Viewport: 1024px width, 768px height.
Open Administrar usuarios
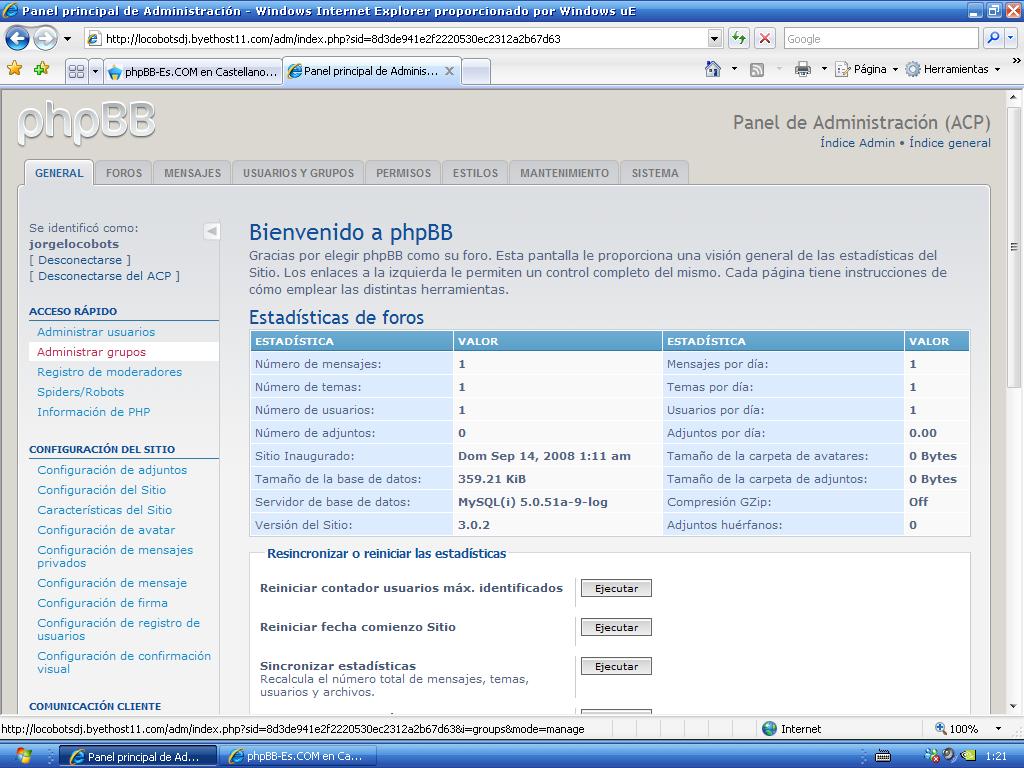(x=96, y=332)
